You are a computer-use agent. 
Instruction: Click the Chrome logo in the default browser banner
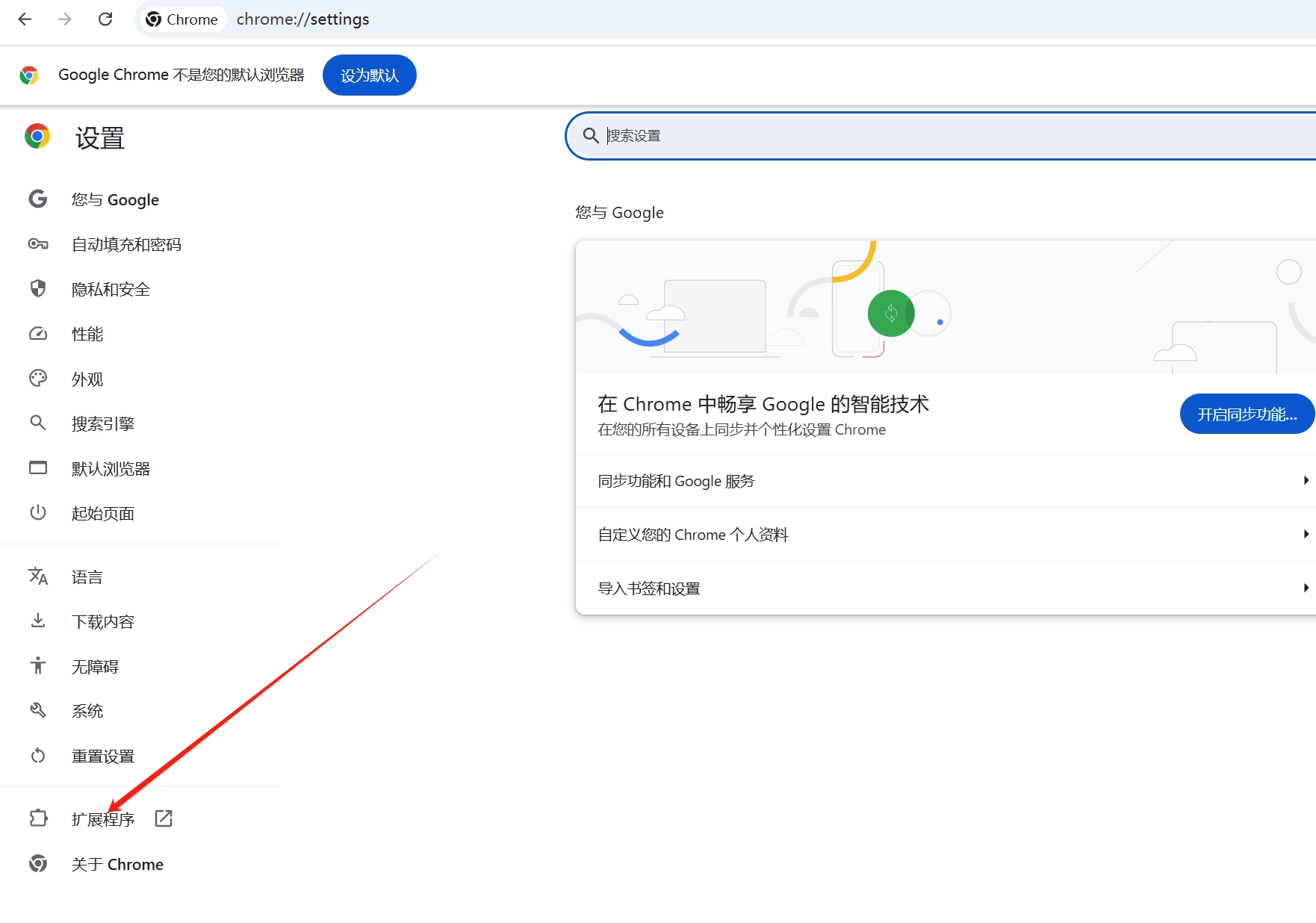[x=29, y=75]
